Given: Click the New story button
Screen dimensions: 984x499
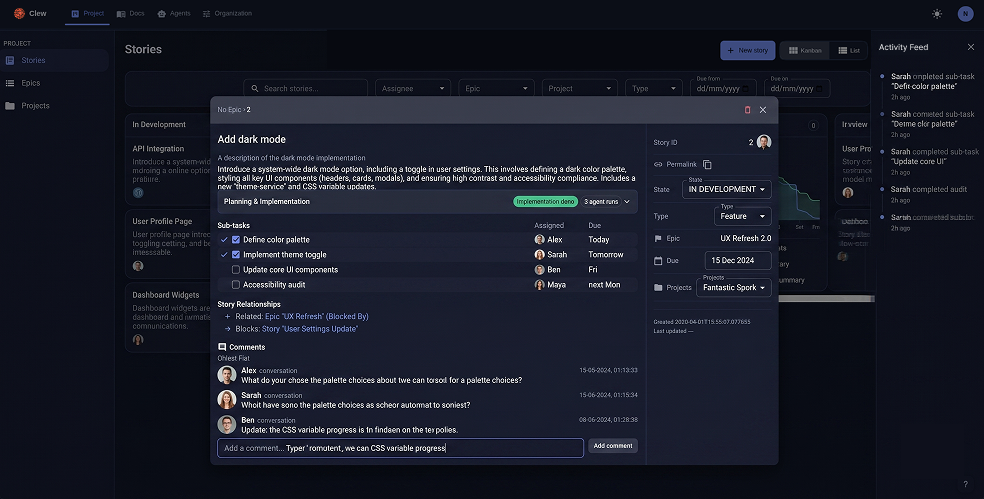Looking at the screenshot, I should (x=747, y=50).
